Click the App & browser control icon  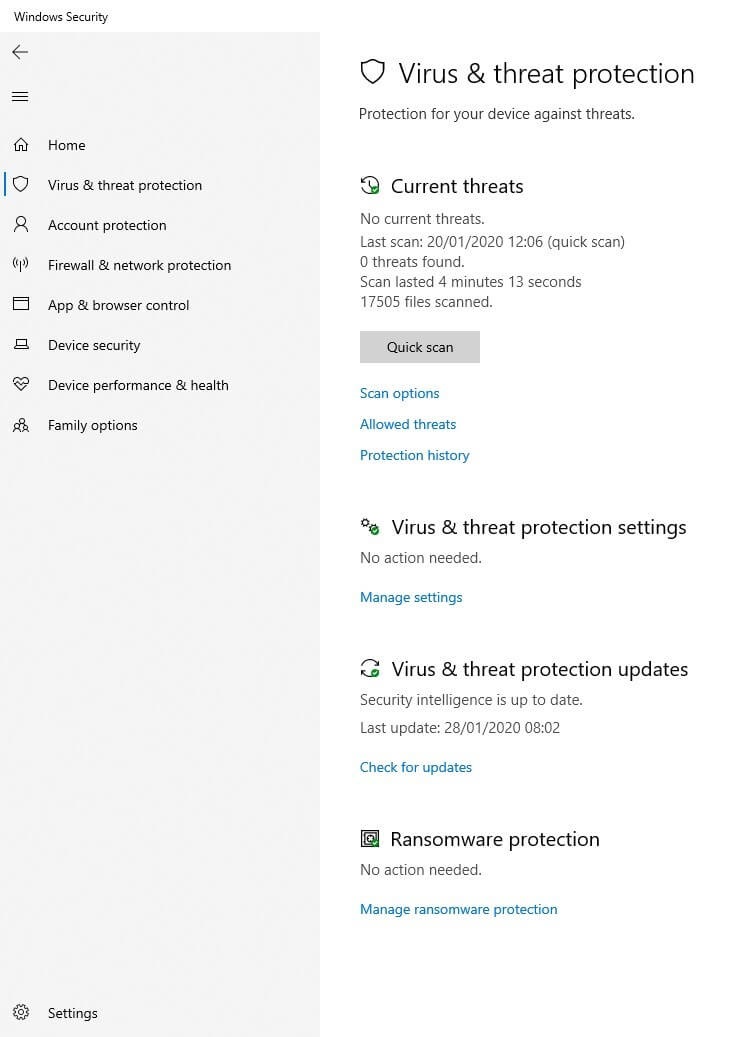[x=21, y=305]
